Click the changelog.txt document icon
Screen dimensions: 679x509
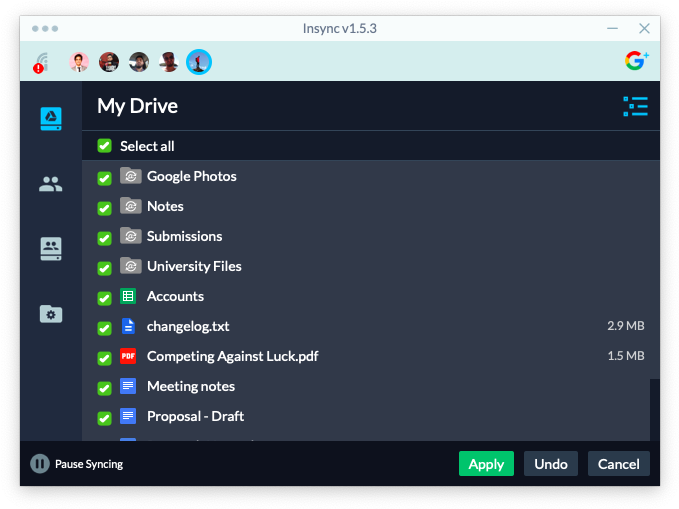128,326
